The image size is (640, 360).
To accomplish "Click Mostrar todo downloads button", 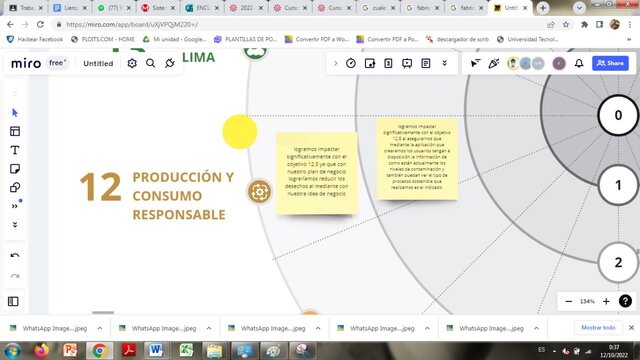I will click(x=598, y=328).
